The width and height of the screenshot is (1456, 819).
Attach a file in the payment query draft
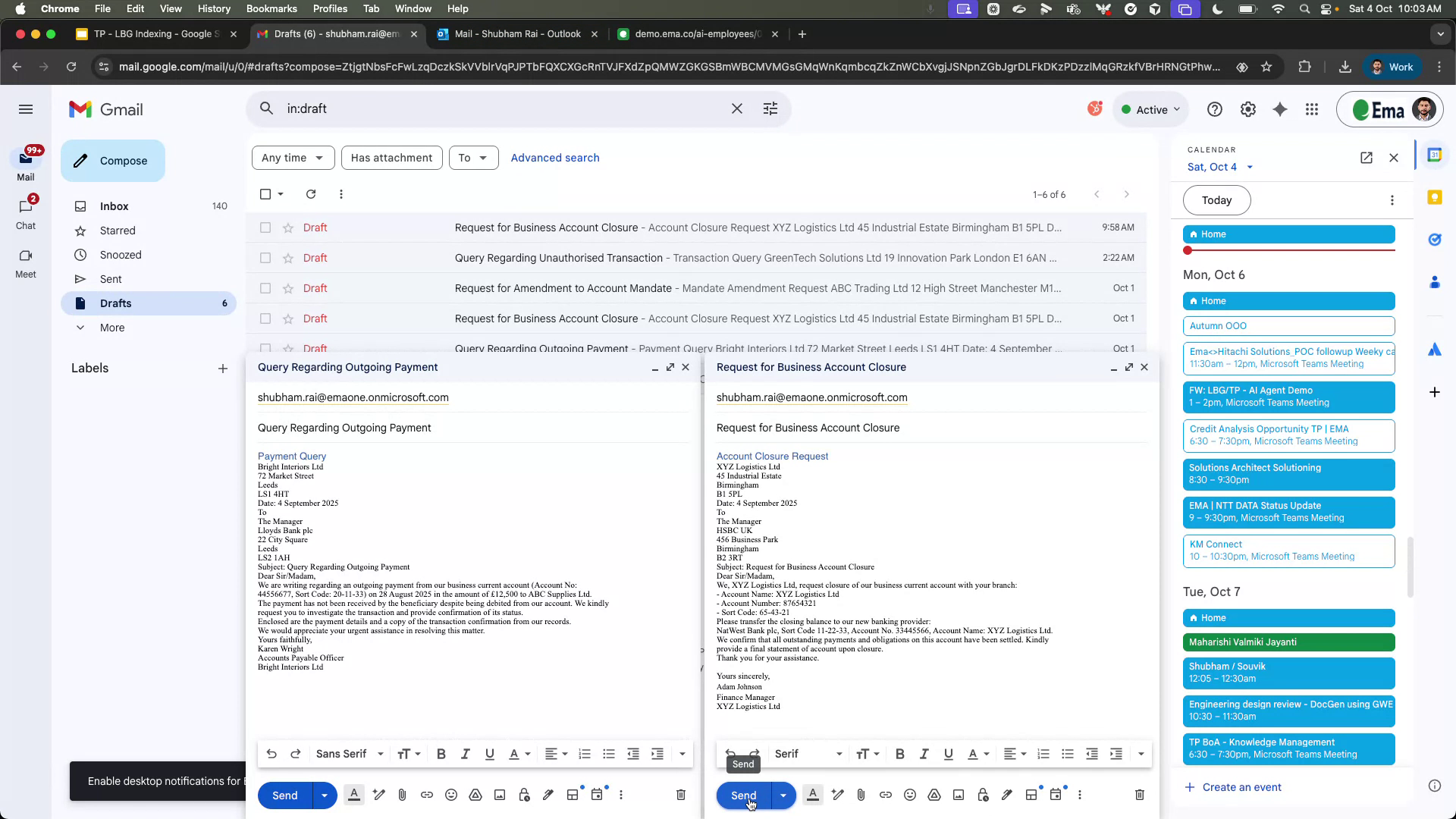(403, 795)
